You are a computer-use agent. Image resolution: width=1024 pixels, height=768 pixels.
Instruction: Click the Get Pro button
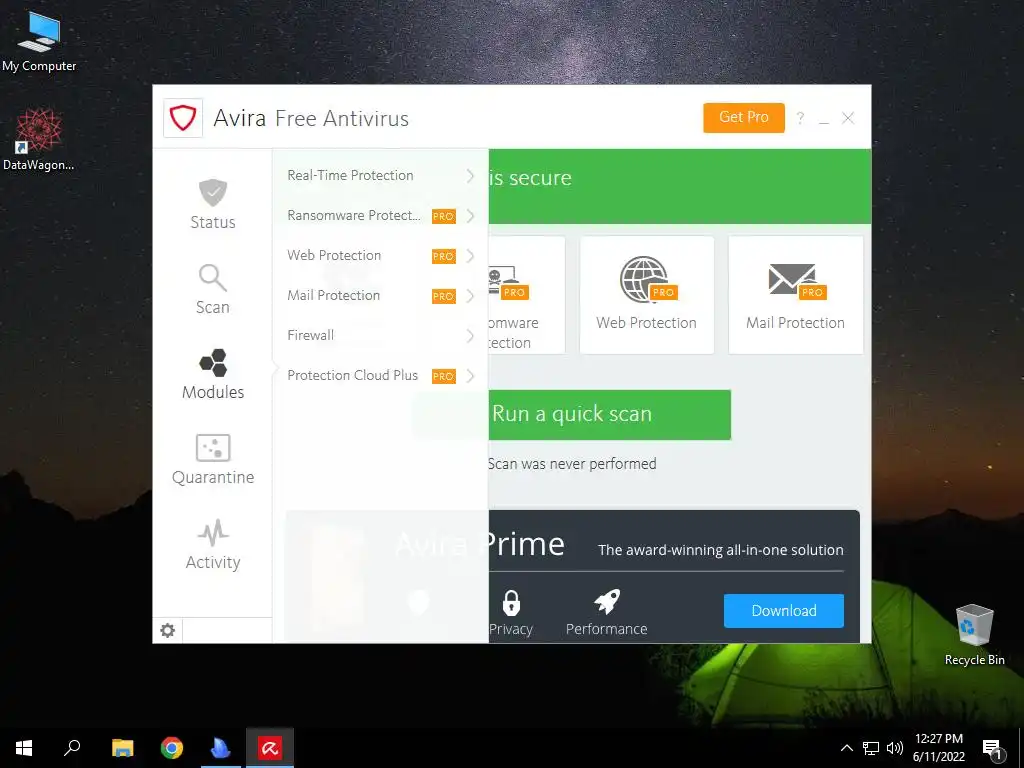coord(744,118)
